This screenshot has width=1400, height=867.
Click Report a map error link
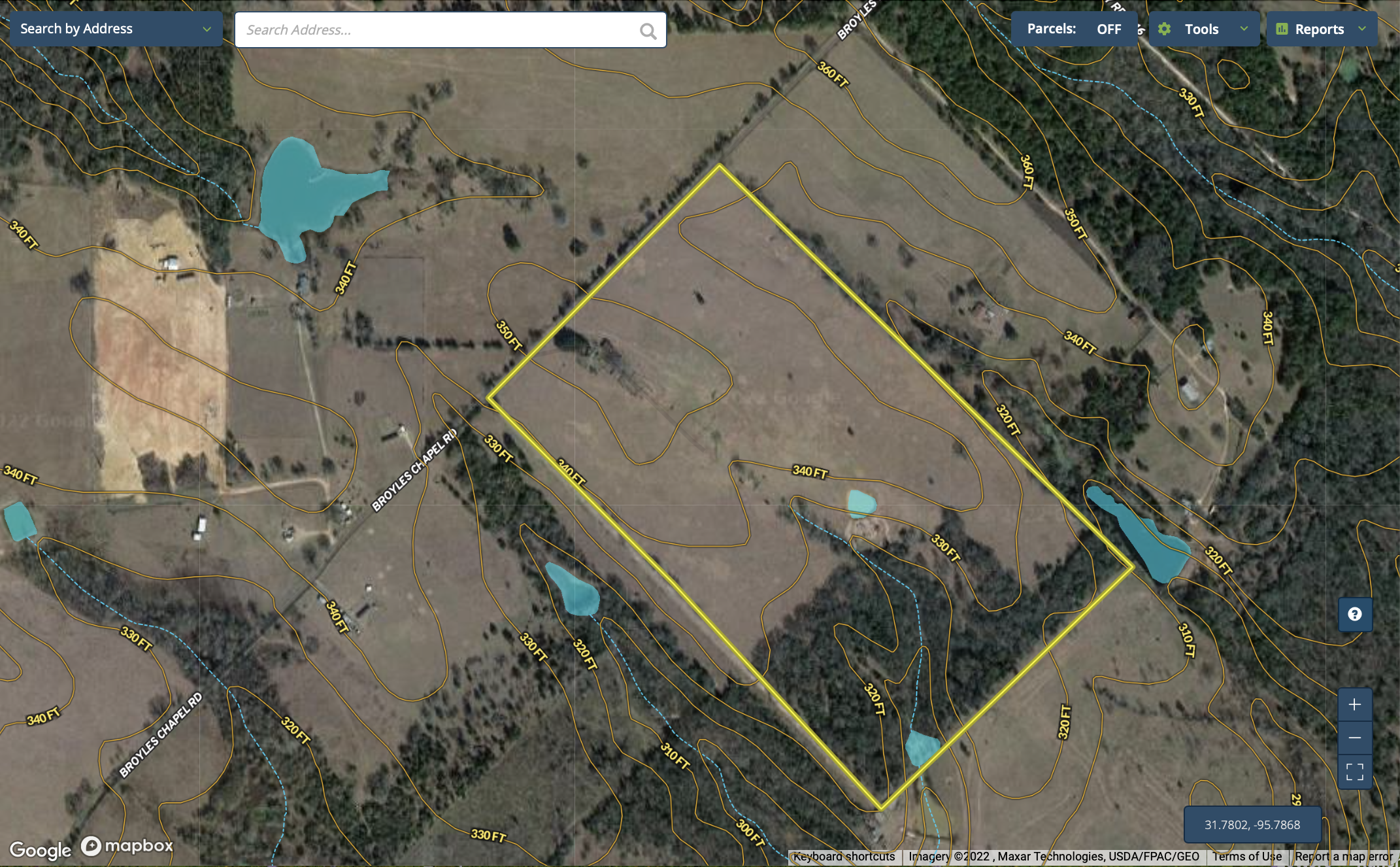point(1343,857)
